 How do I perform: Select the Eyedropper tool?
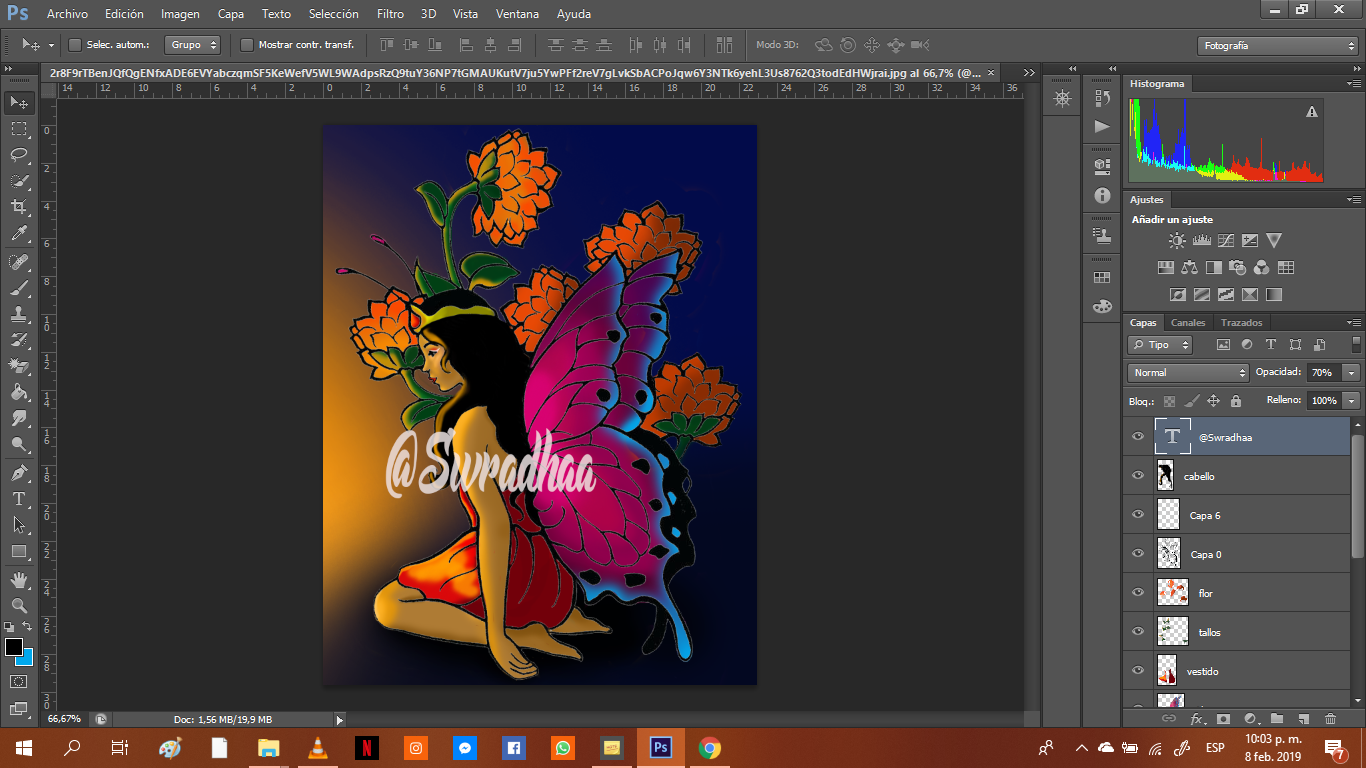click(x=19, y=234)
